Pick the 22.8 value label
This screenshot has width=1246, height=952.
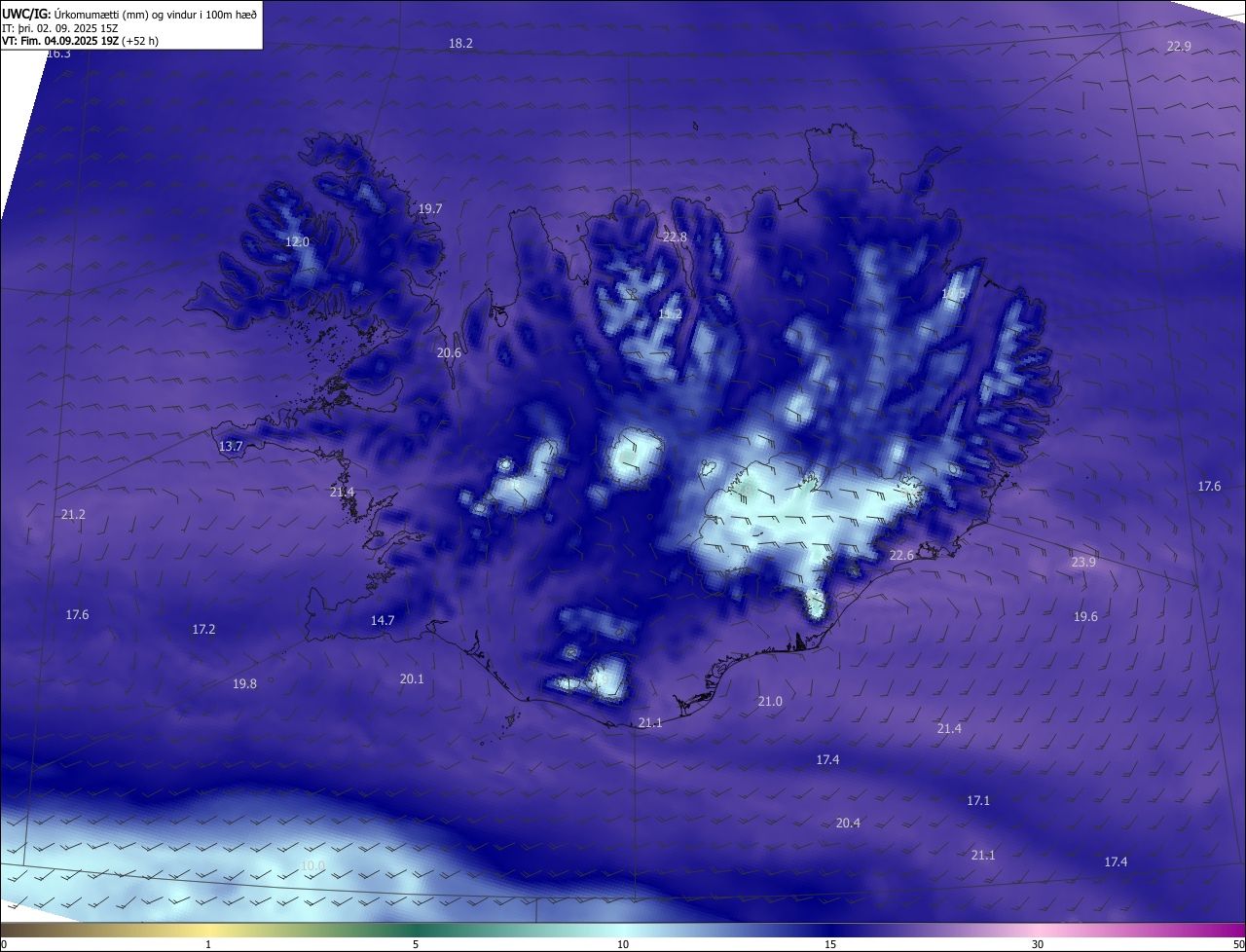coord(675,238)
